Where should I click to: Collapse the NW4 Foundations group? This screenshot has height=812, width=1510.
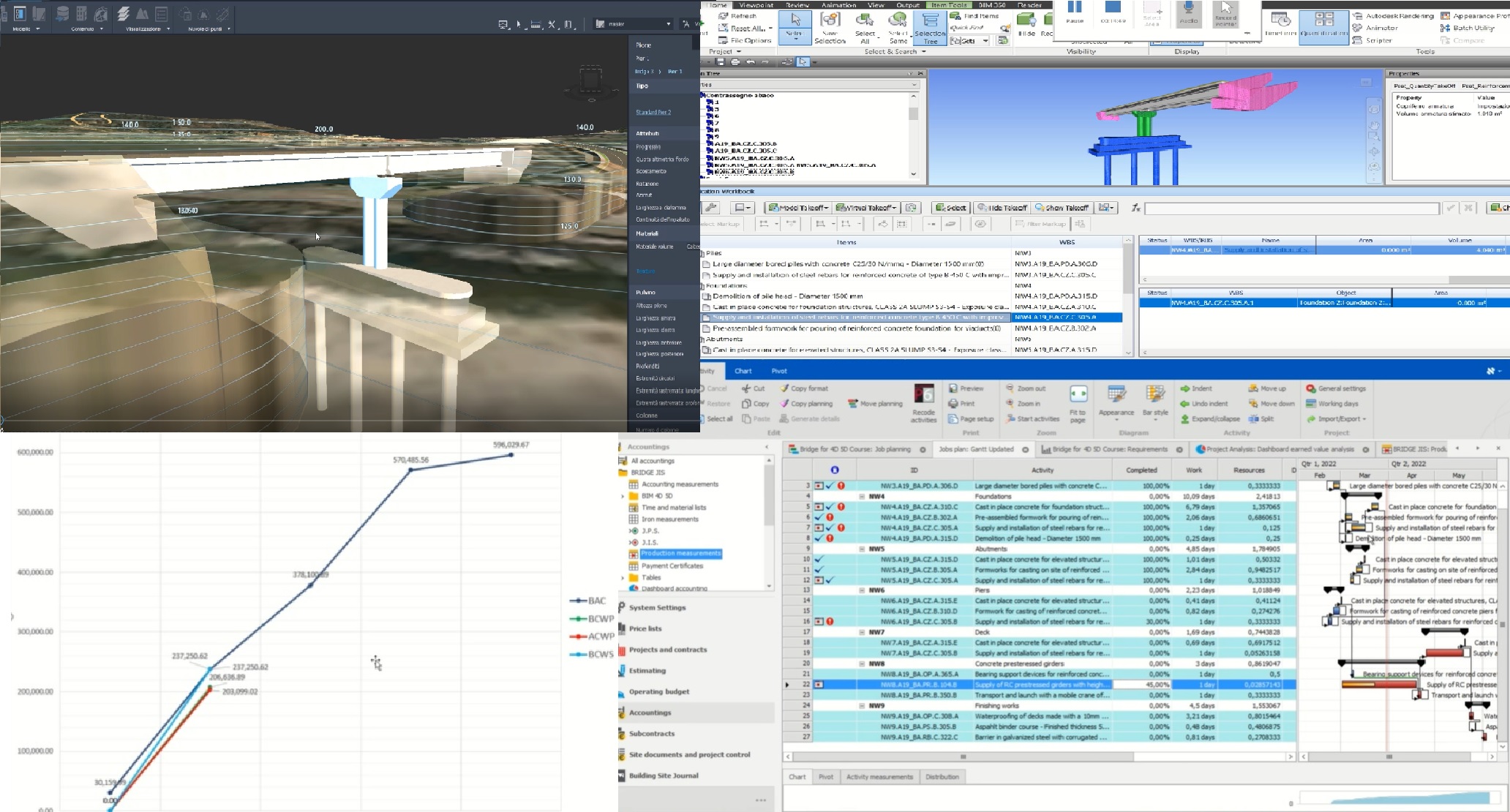(862, 496)
